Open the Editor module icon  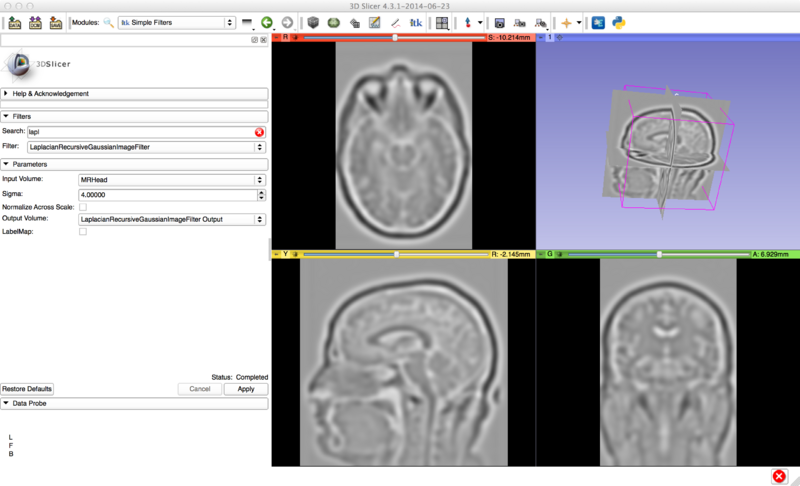click(374, 22)
